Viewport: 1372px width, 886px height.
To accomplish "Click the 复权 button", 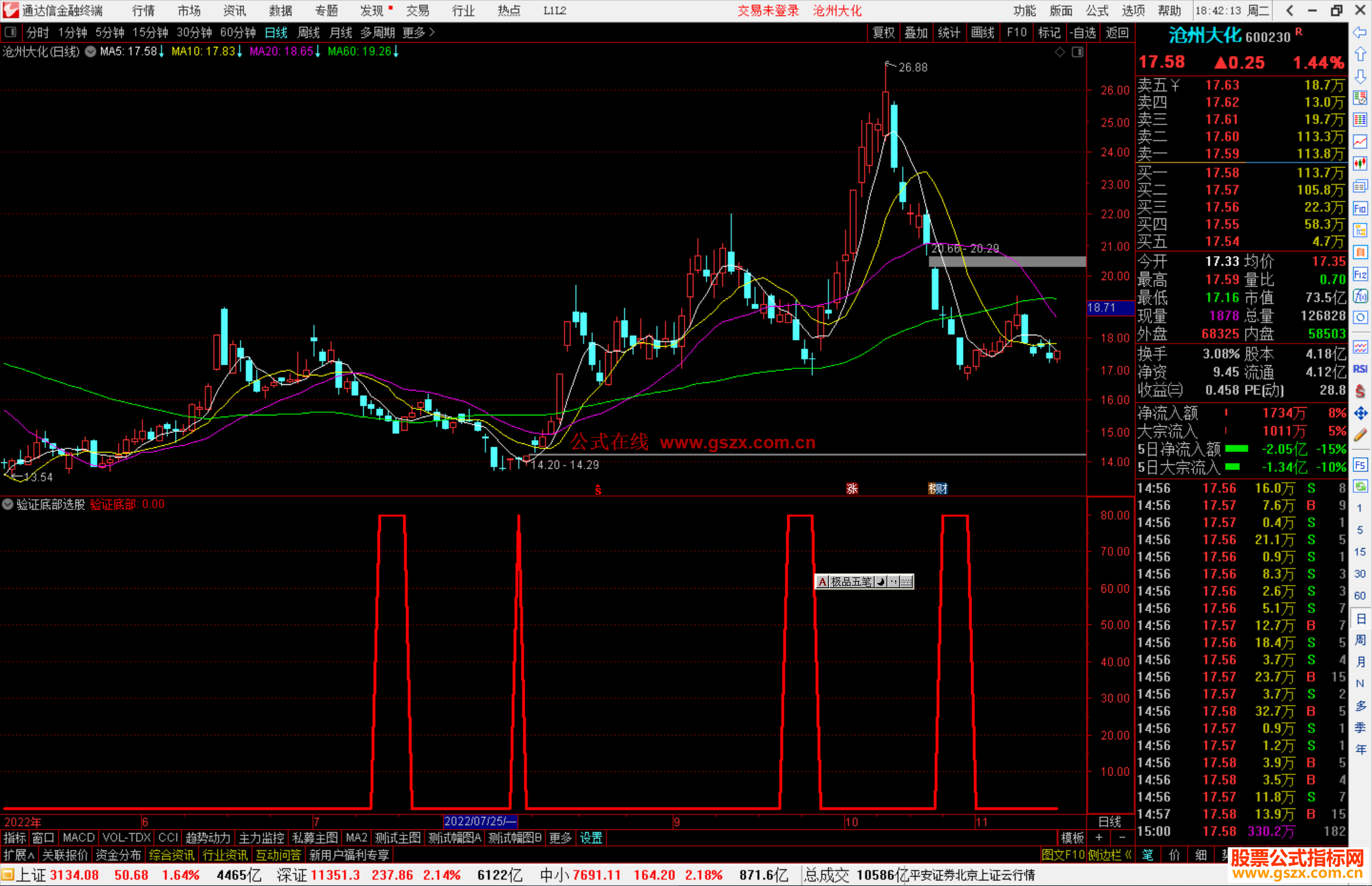I will (883, 32).
